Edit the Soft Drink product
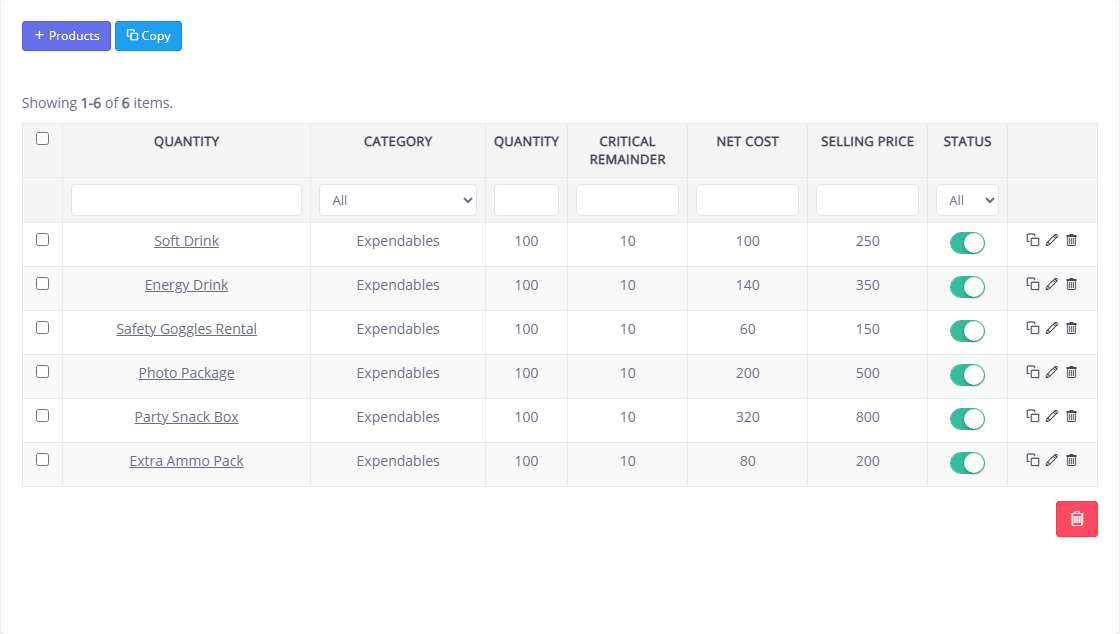This screenshot has width=1120, height=634. (x=1051, y=240)
